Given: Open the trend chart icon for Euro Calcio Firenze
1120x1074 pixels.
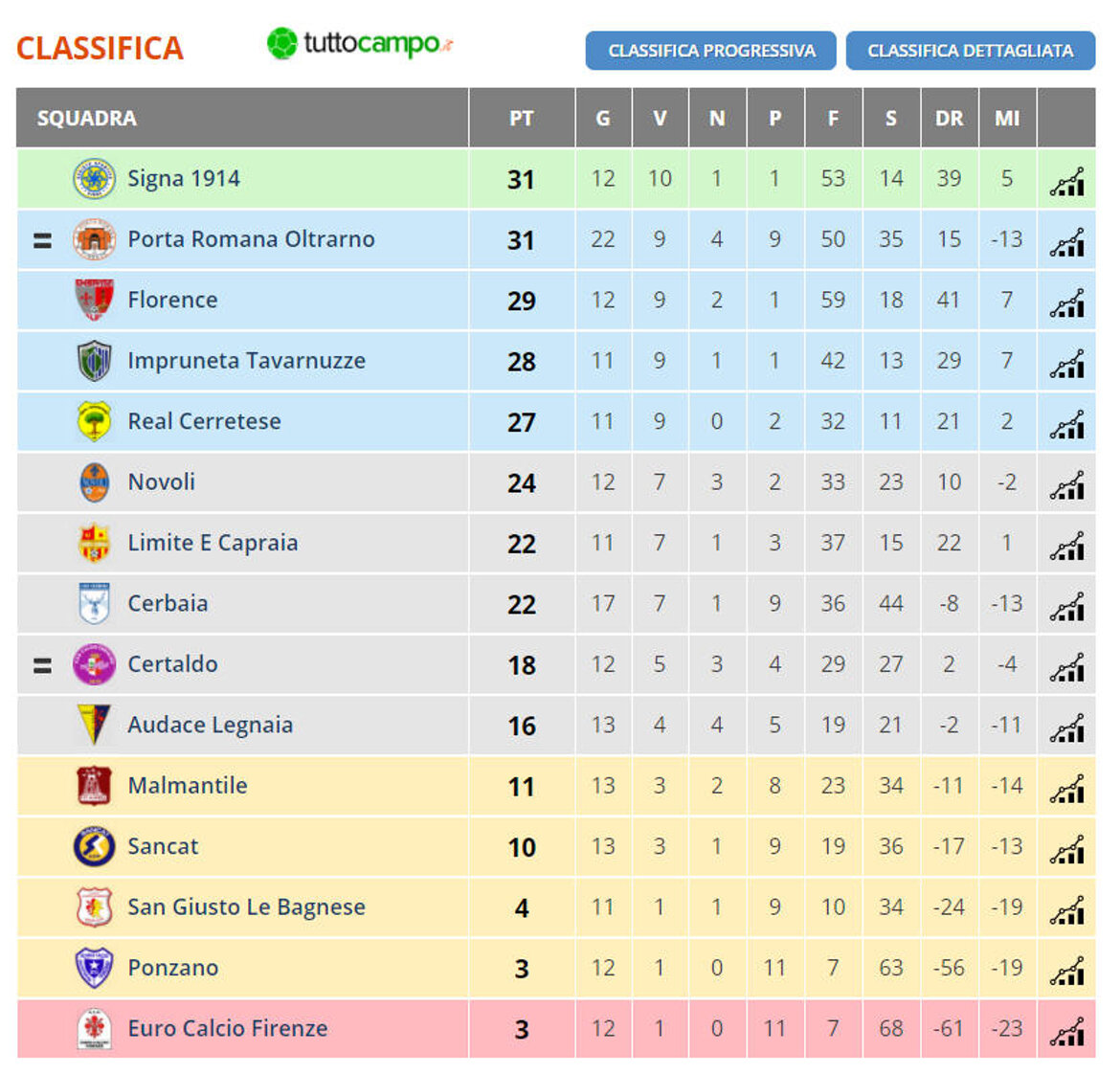Looking at the screenshot, I should point(1066,1031).
